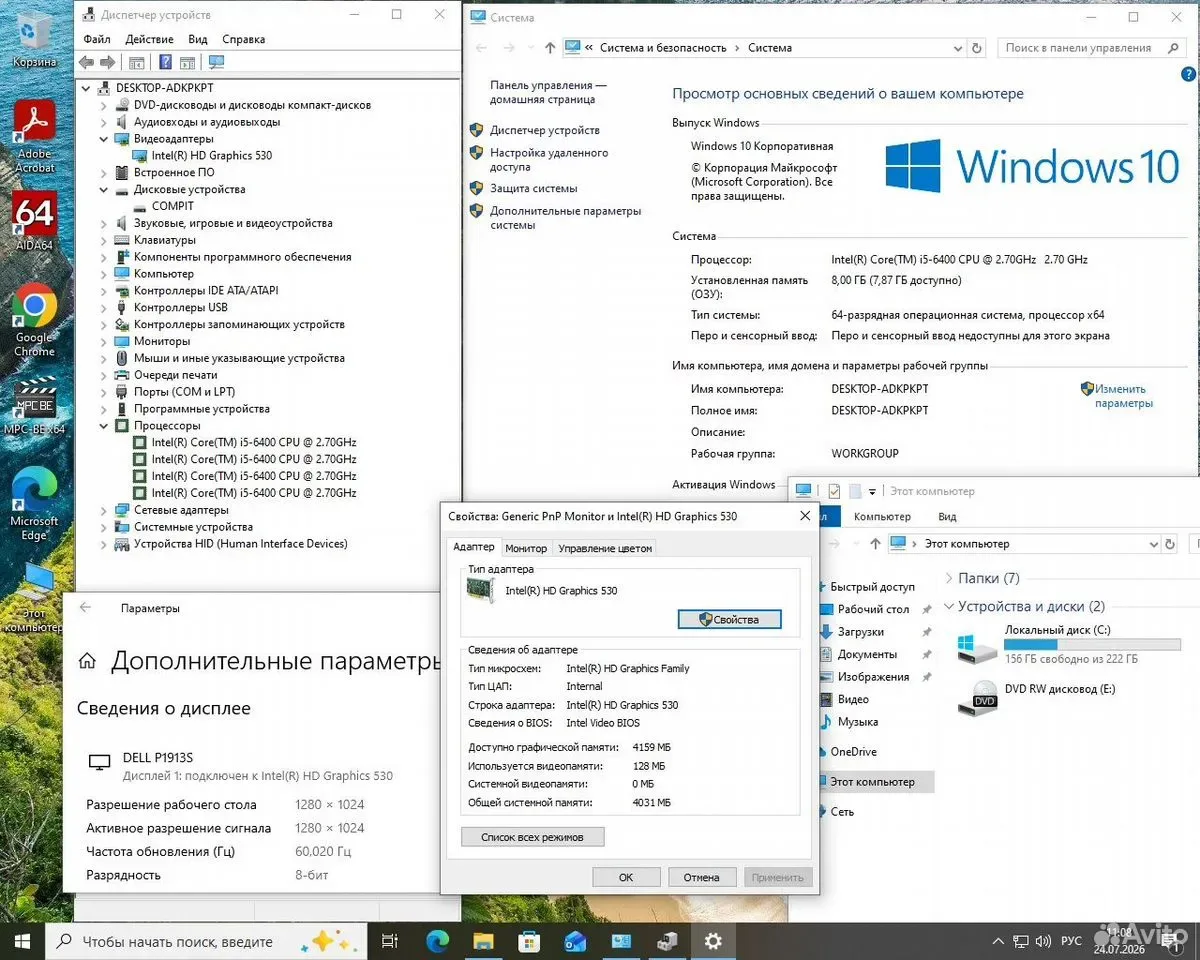Open the Adobe Acrobat desktop icon
This screenshot has height=960, width=1200.
pos(34,136)
